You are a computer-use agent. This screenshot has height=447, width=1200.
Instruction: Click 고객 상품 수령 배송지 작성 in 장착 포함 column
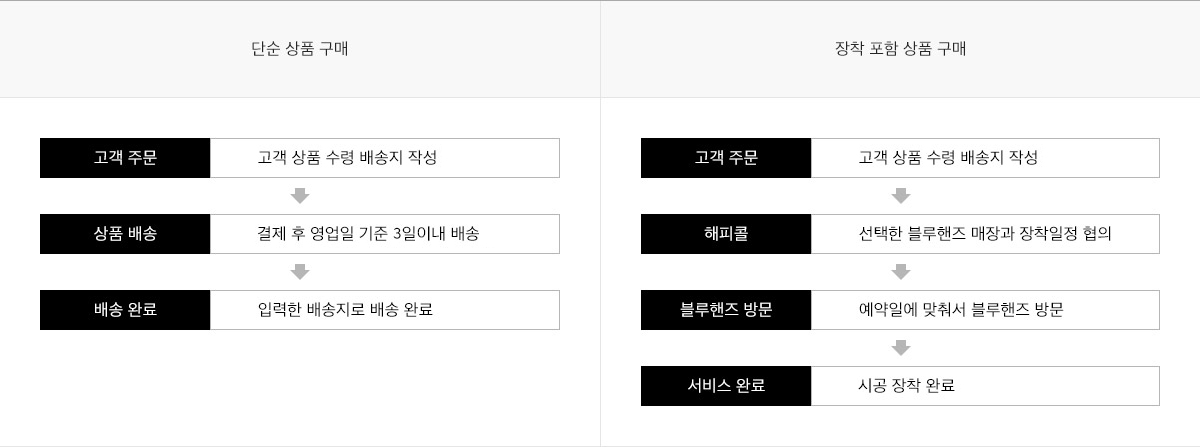[948, 158]
